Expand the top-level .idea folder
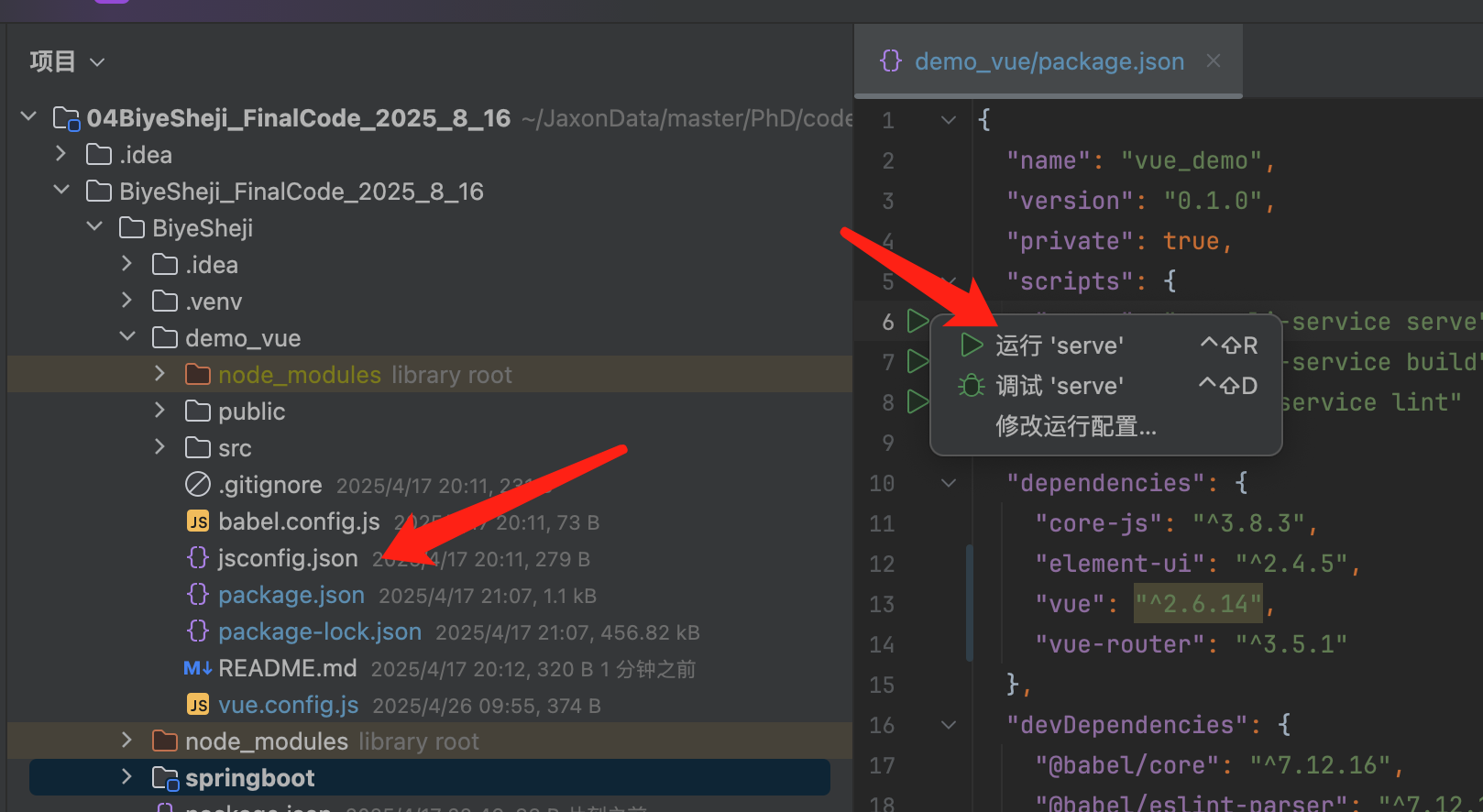 click(x=61, y=154)
